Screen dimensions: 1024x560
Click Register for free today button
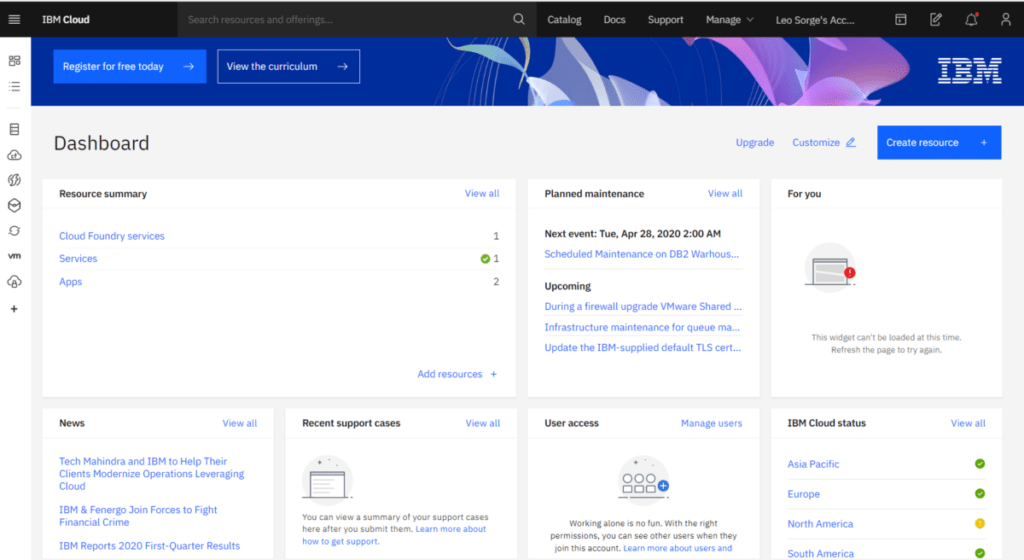click(x=130, y=67)
